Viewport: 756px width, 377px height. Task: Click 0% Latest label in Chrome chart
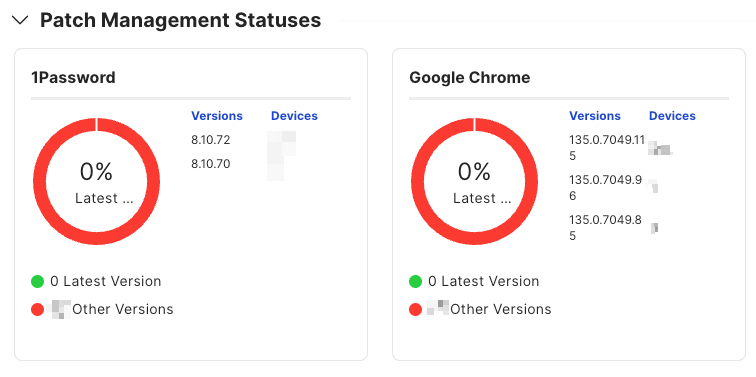[482, 183]
